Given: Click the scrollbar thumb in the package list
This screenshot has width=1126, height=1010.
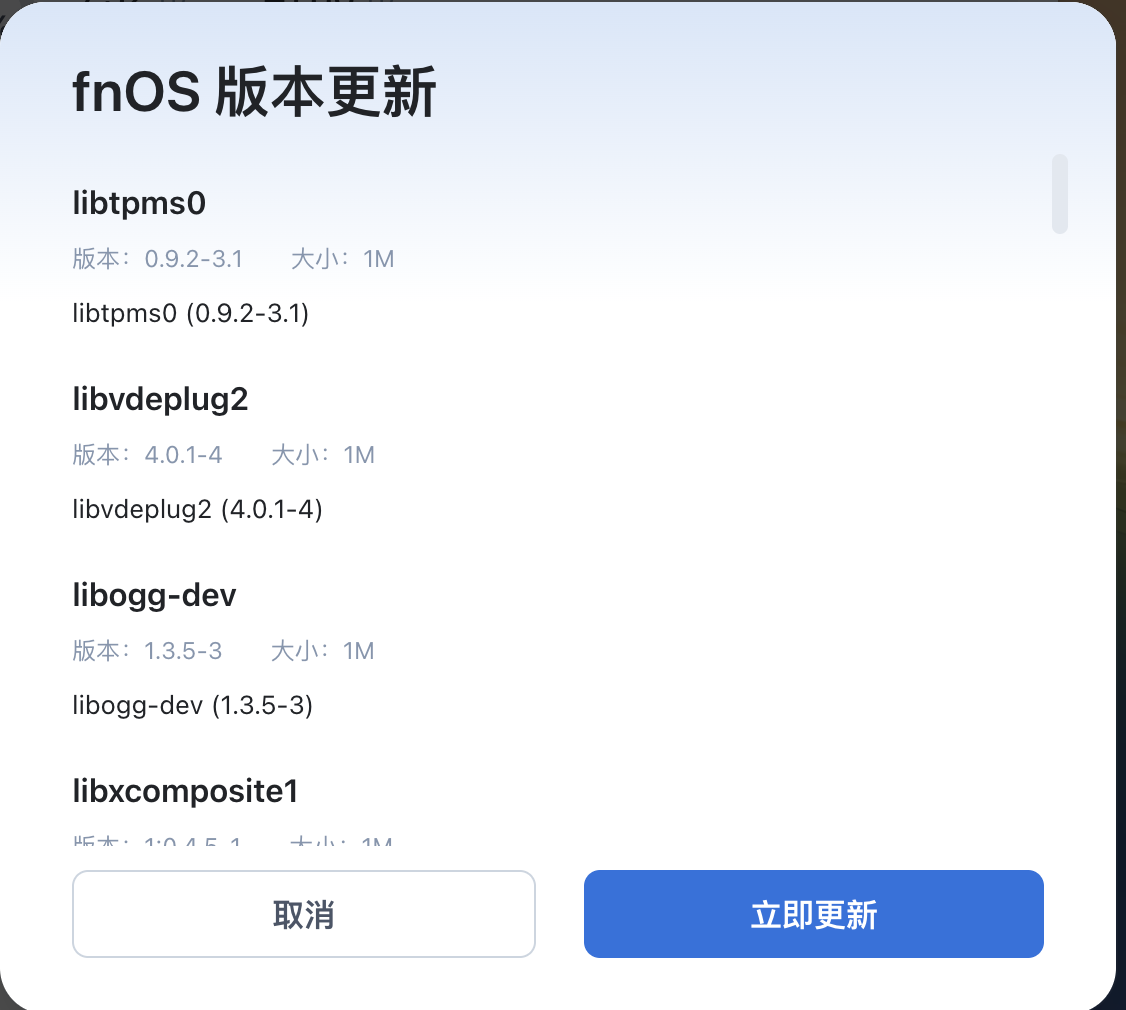Looking at the screenshot, I should pos(1059,193).
